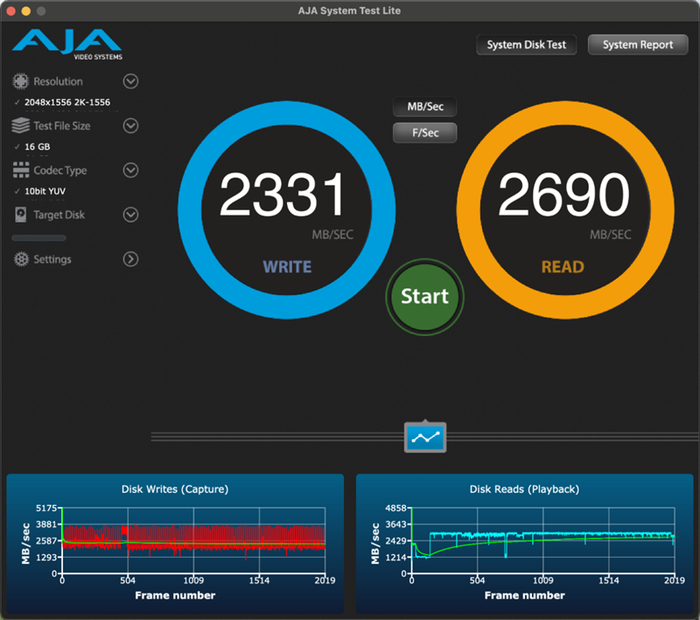Switch units to F/Sec
The image size is (700, 620).
pos(425,133)
